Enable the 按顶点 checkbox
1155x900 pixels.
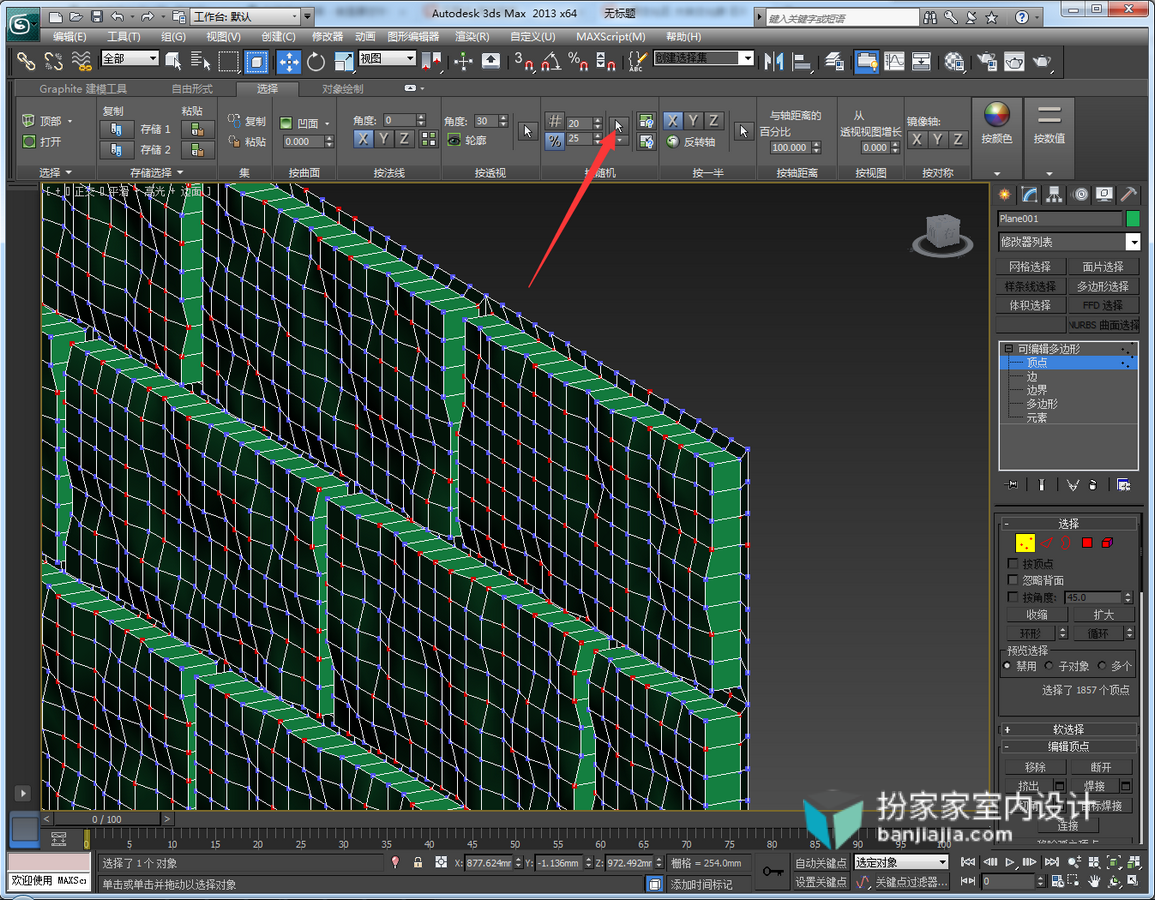tap(1013, 563)
